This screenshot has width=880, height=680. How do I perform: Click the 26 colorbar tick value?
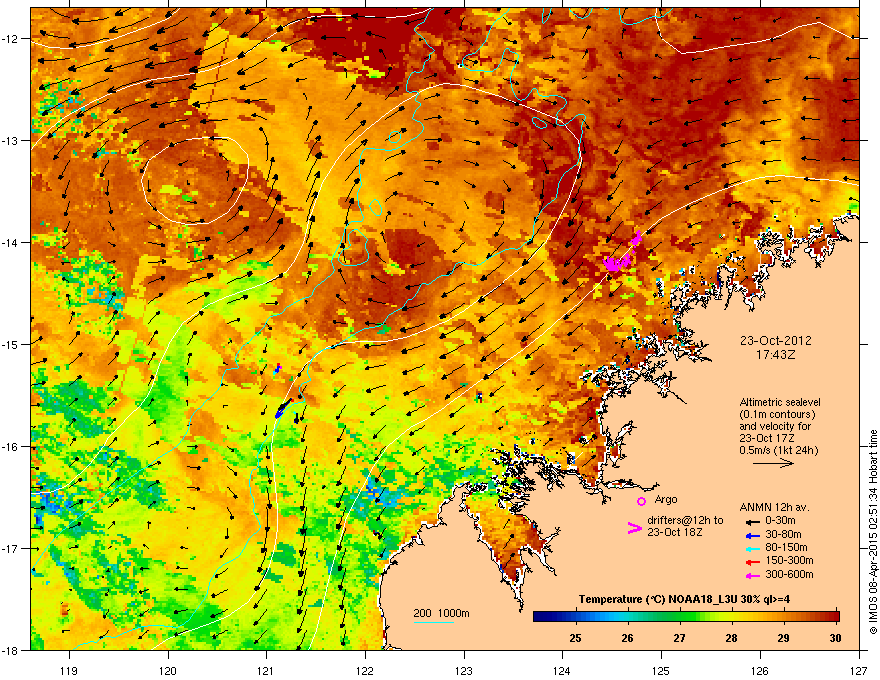click(x=627, y=638)
